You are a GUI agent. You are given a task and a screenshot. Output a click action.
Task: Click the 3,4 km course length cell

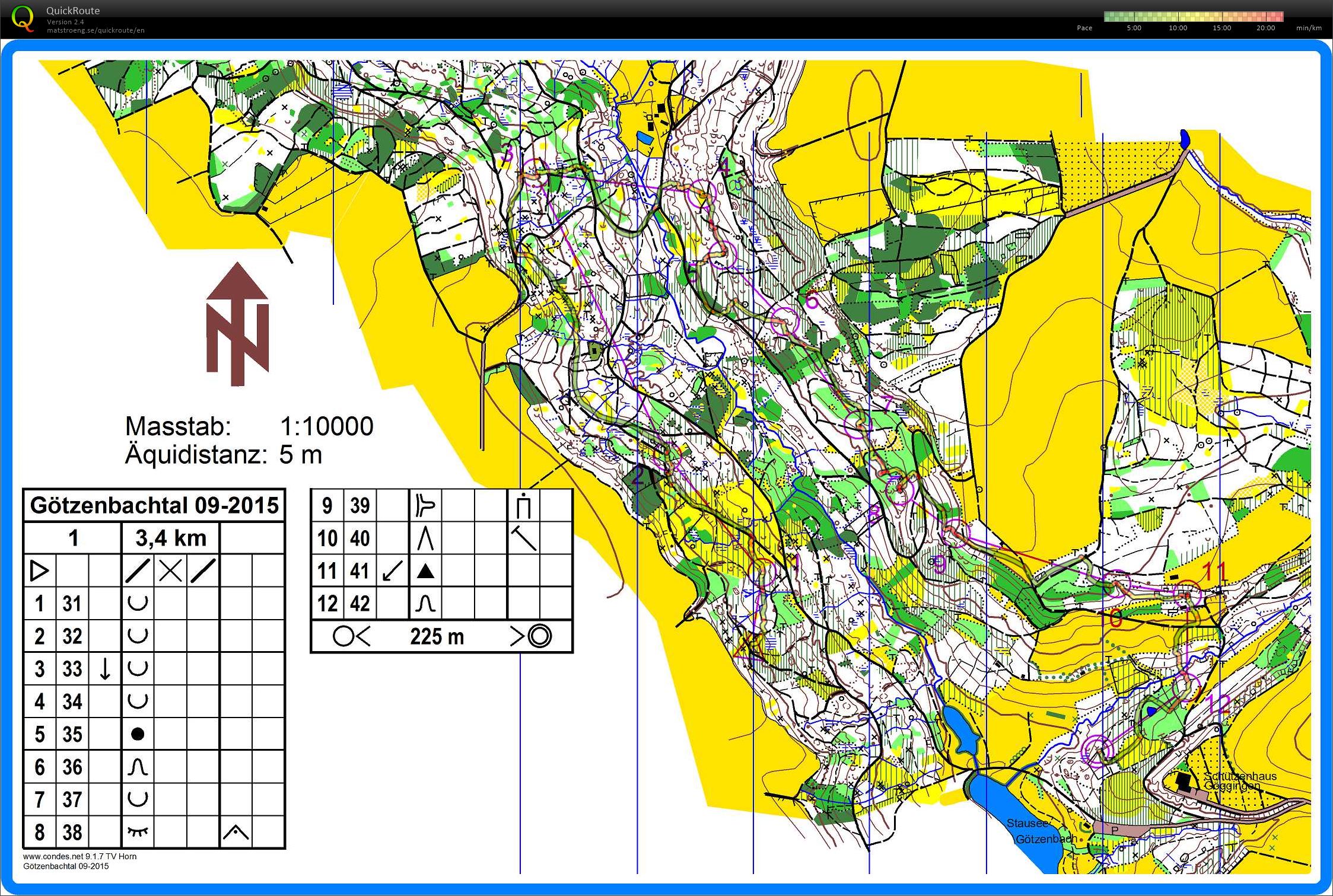tap(171, 538)
